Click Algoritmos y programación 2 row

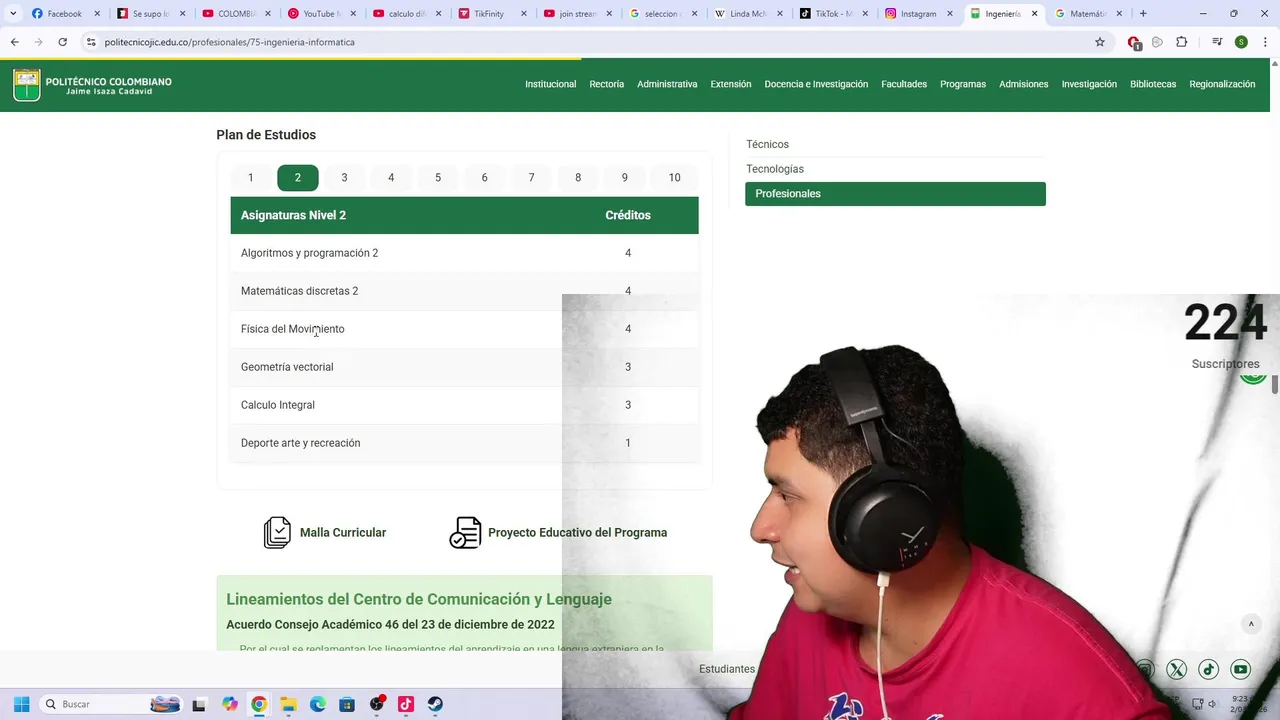(x=464, y=253)
